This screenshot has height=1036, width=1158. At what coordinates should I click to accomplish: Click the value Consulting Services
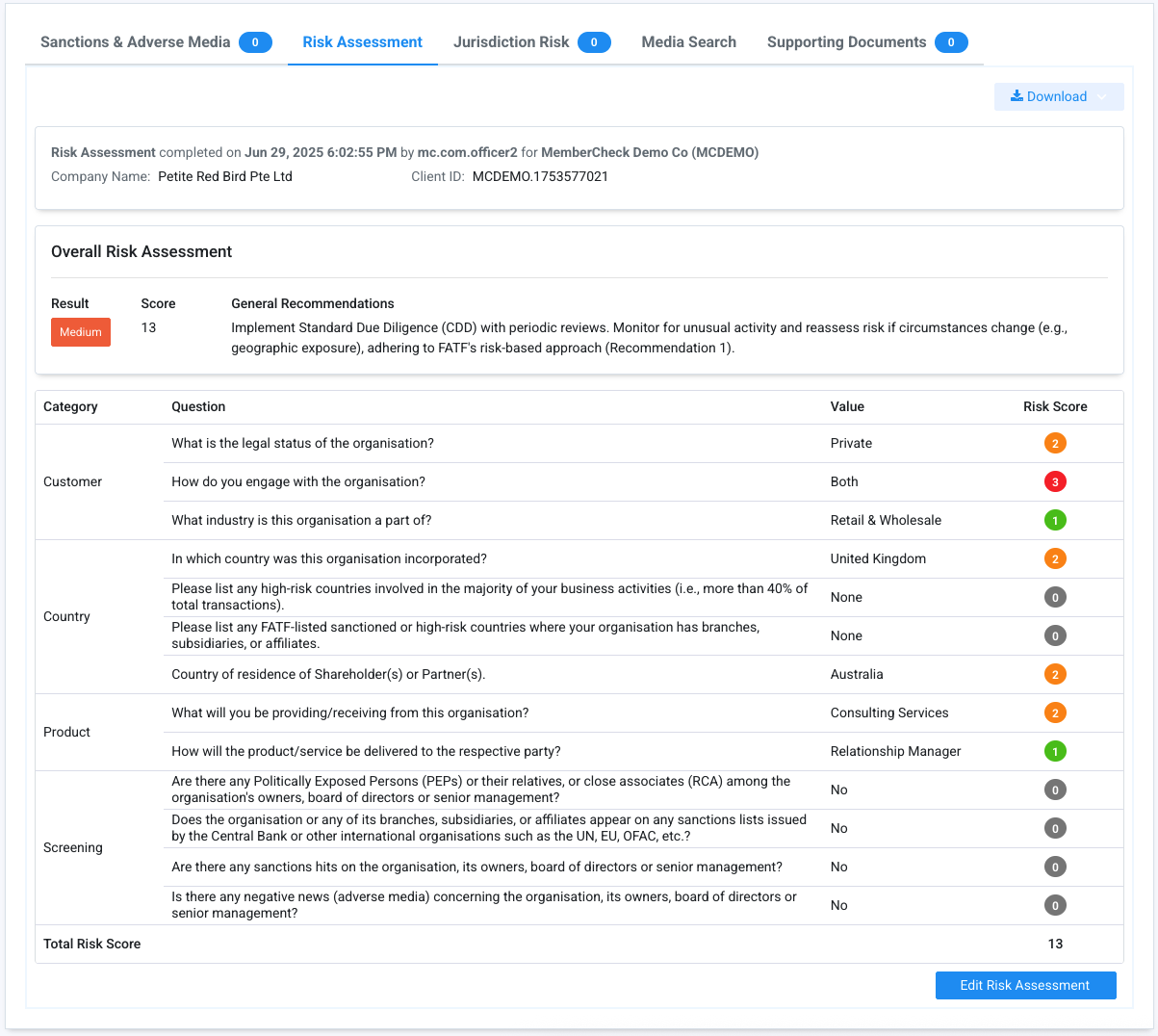[x=889, y=712]
